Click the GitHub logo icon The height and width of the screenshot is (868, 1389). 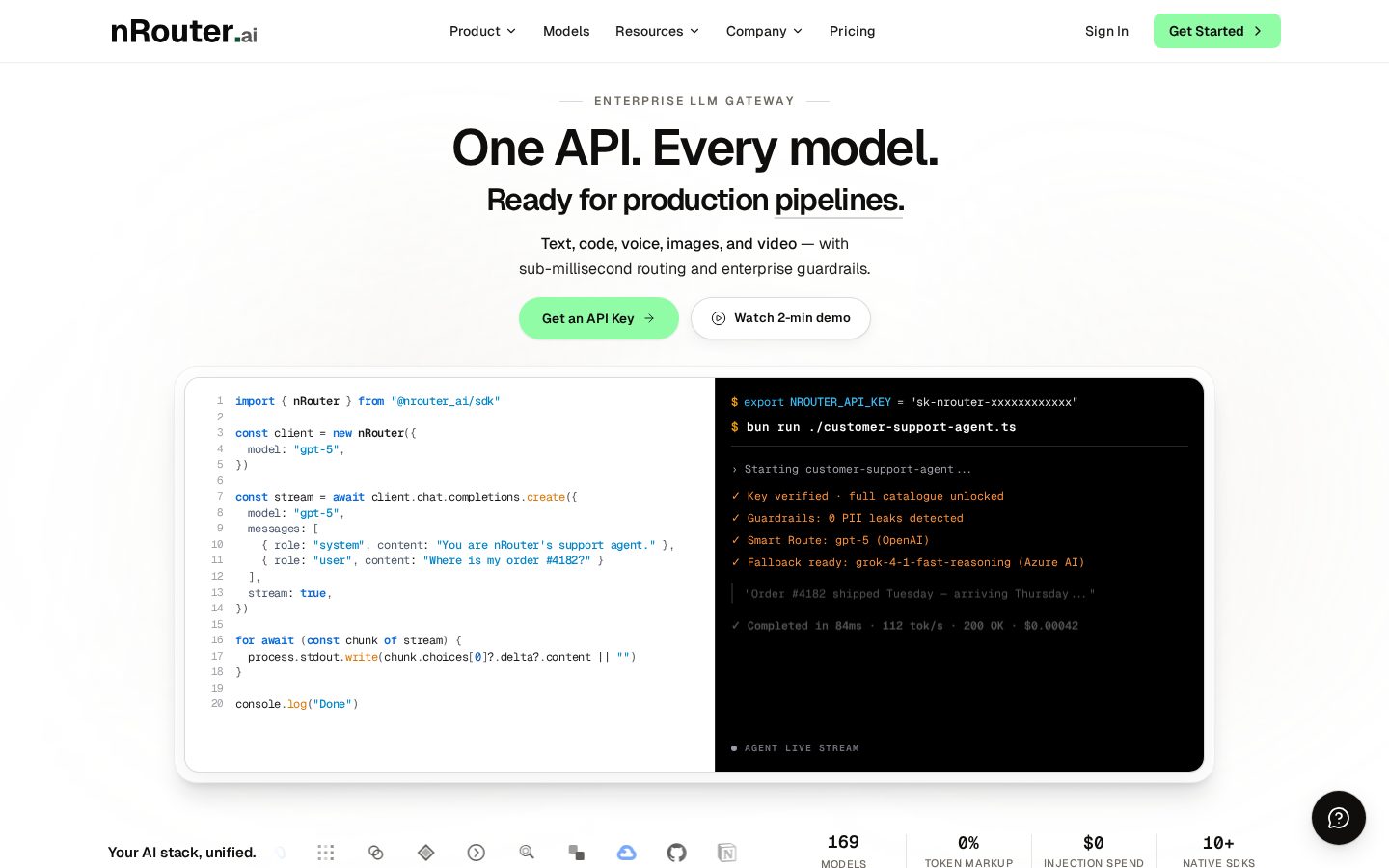click(x=677, y=853)
